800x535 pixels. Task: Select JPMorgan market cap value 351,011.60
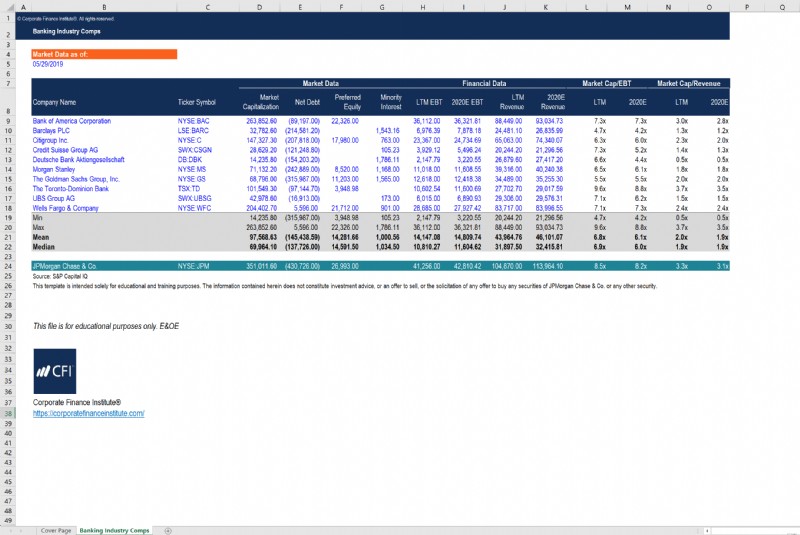click(262, 266)
